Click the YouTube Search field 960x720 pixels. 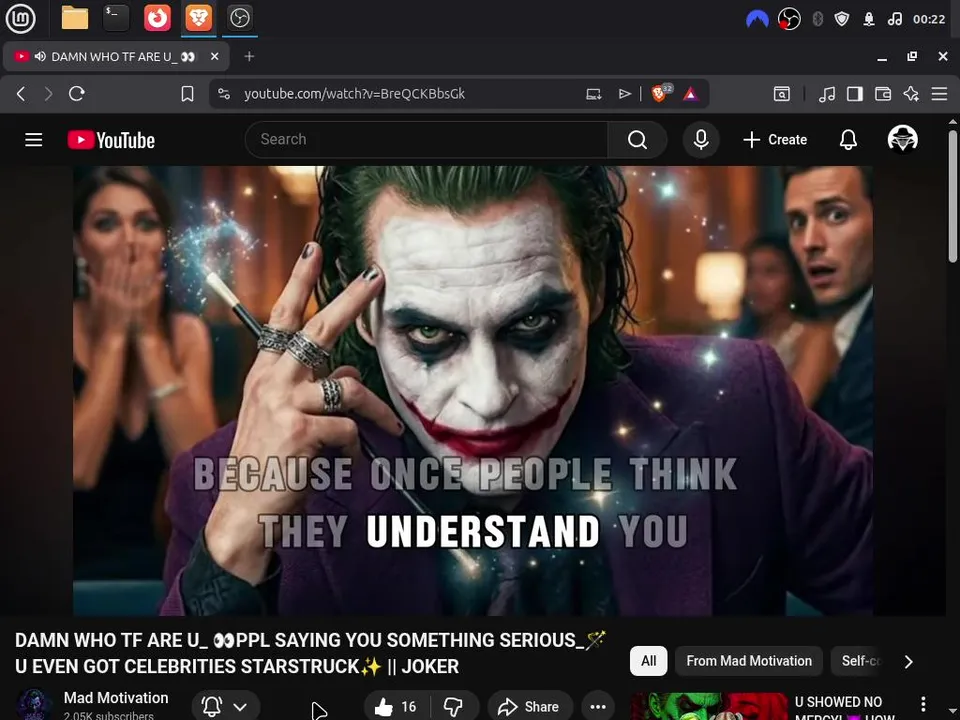coord(427,140)
